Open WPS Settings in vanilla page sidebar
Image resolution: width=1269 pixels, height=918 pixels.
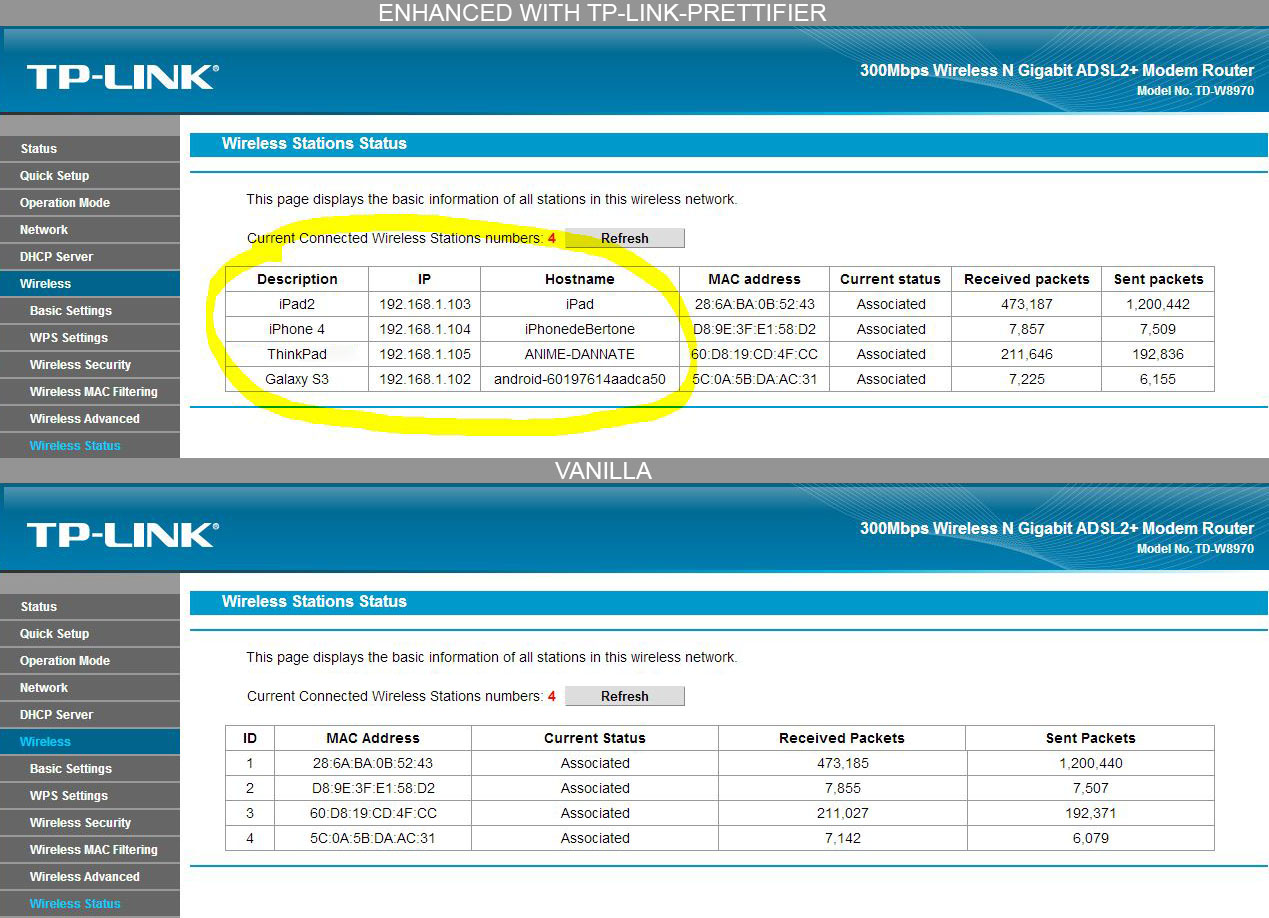coord(90,796)
